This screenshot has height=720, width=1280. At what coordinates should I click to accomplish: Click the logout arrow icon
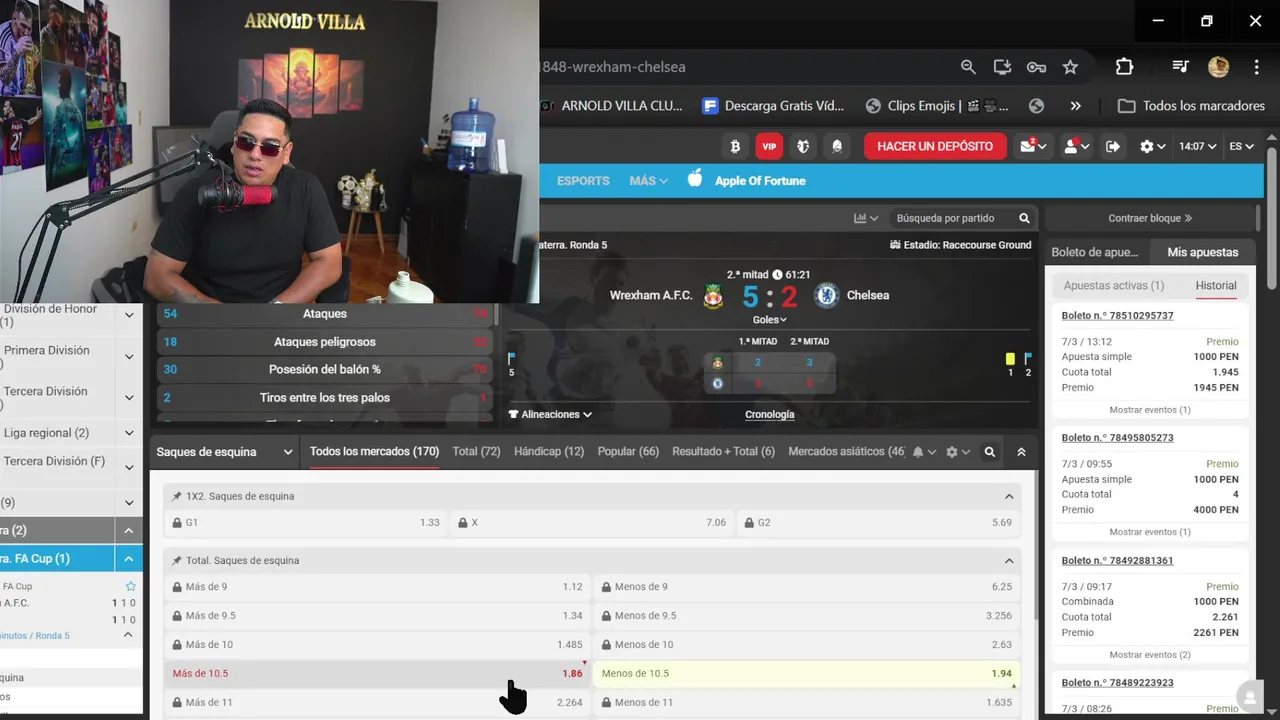click(1113, 146)
